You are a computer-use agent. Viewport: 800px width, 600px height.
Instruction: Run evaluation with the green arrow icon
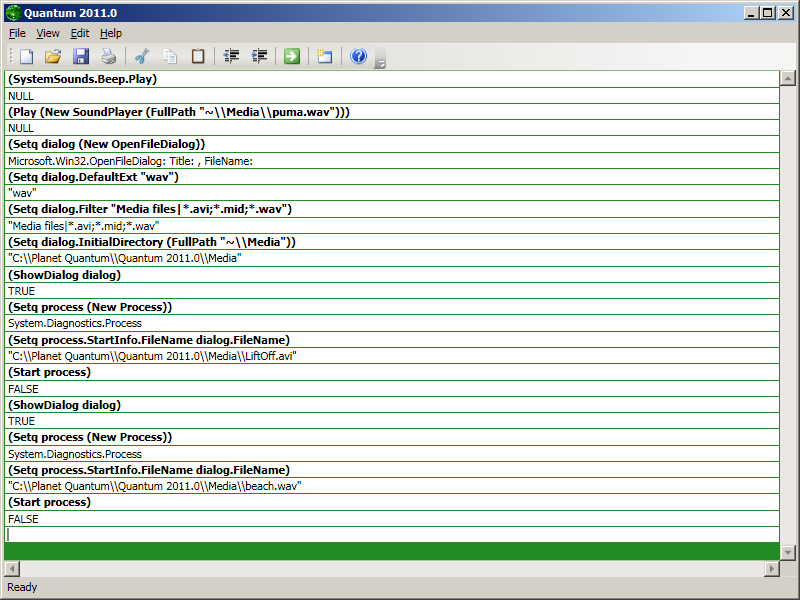(292, 56)
